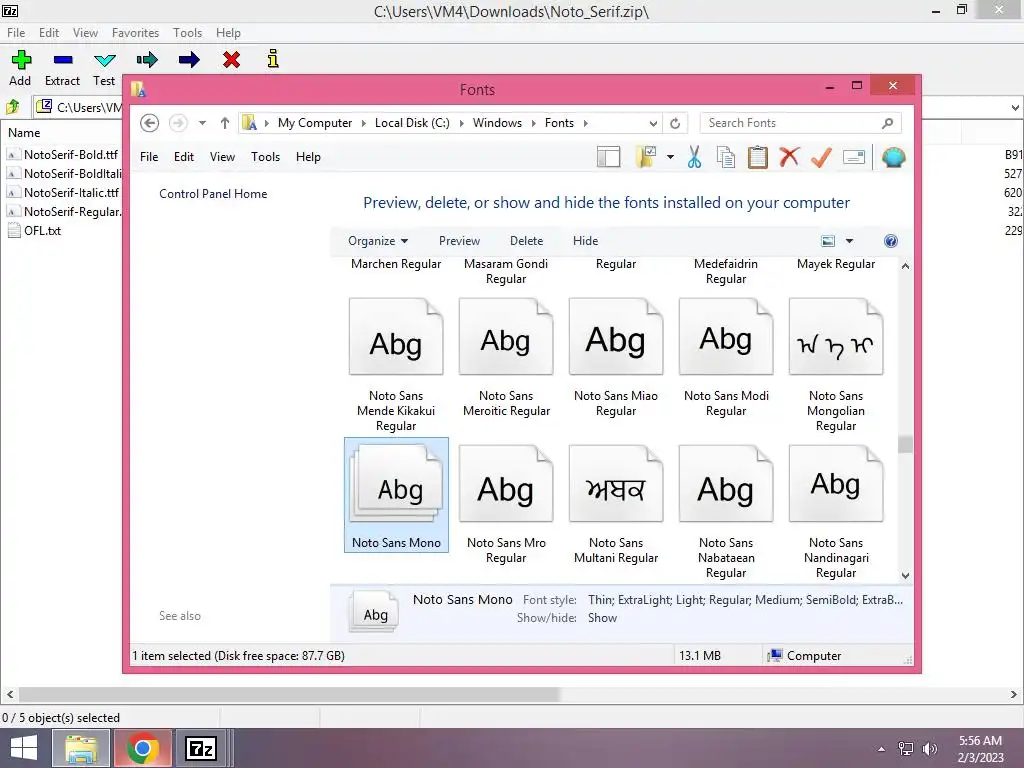This screenshot has height=768, width=1024.
Task: Open Control Panel Home link
Action: coord(213,194)
